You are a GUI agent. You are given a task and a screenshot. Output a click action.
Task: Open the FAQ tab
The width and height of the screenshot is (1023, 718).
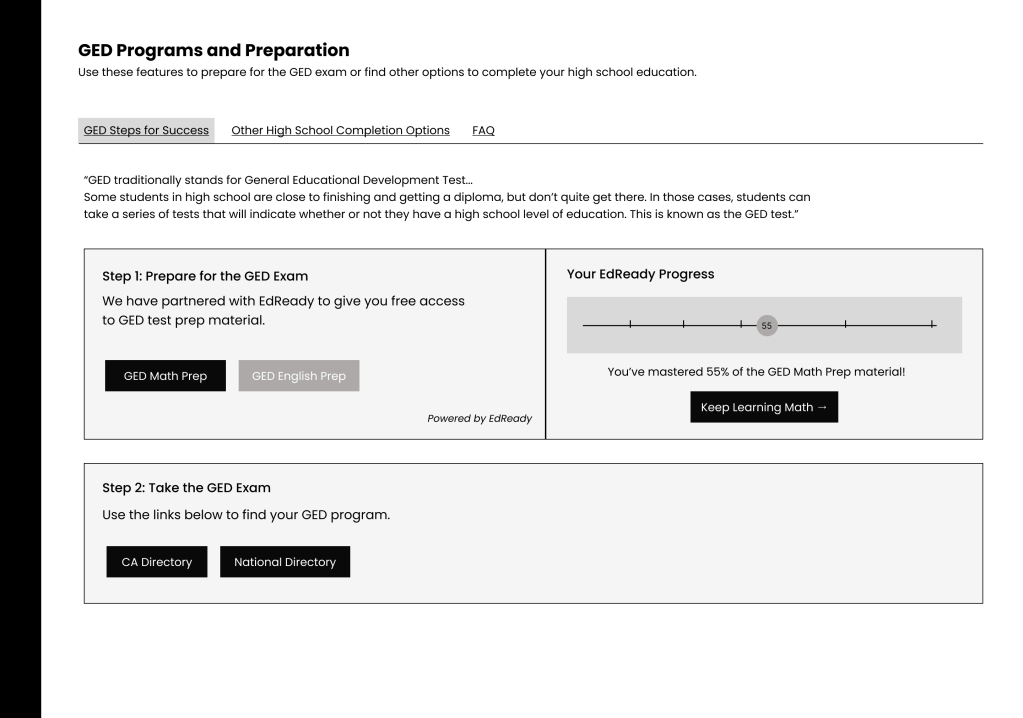point(483,130)
